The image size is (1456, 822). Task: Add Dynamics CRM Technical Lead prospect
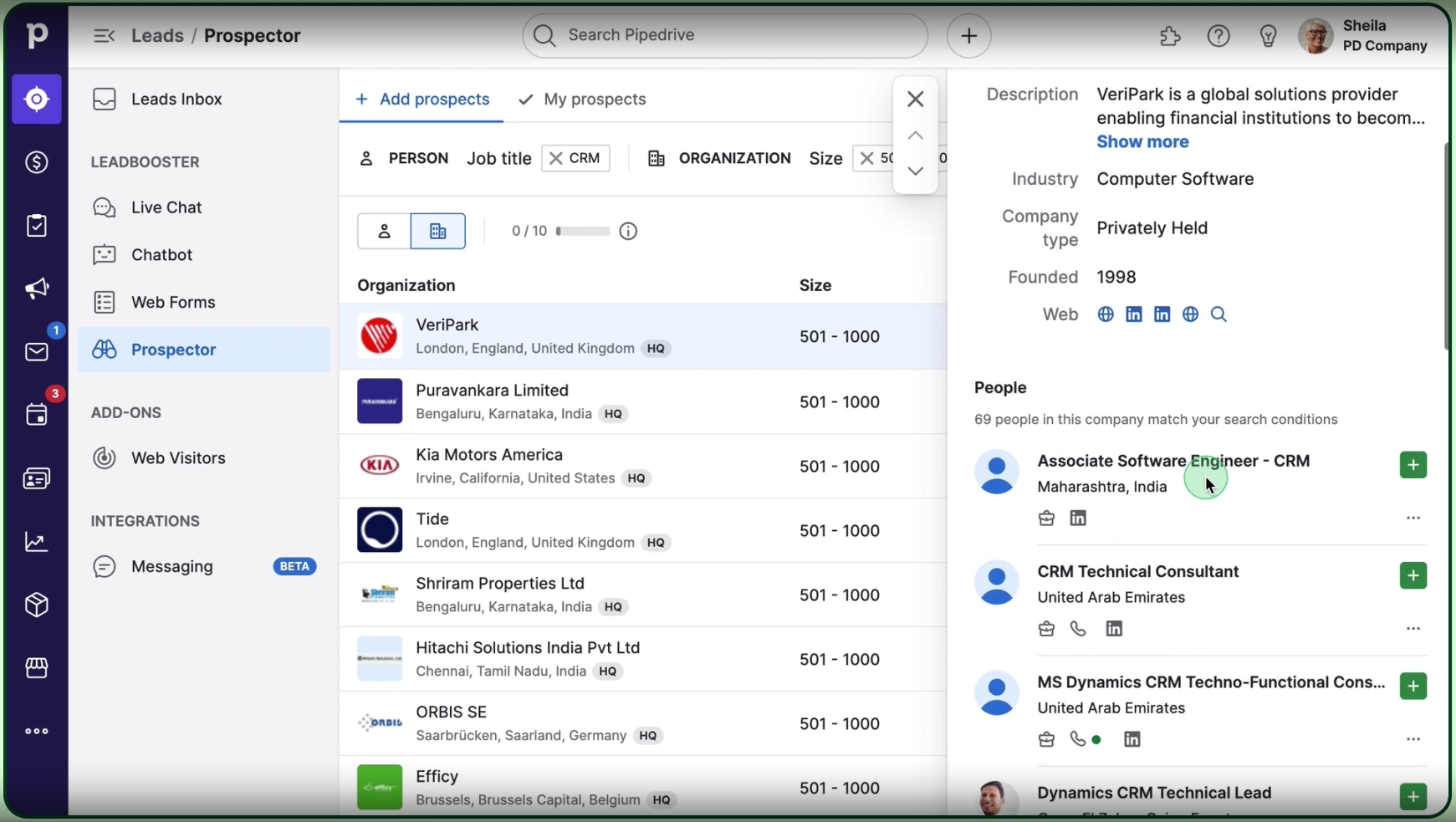[1413, 797]
